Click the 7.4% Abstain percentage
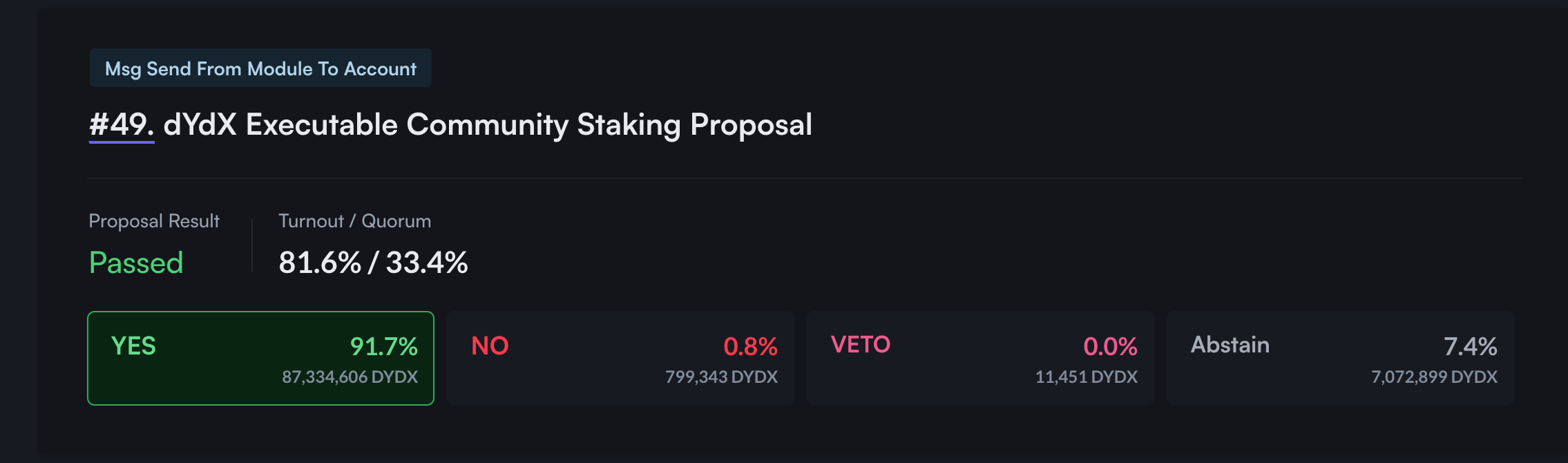The height and width of the screenshot is (463, 1568). point(1470,346)
